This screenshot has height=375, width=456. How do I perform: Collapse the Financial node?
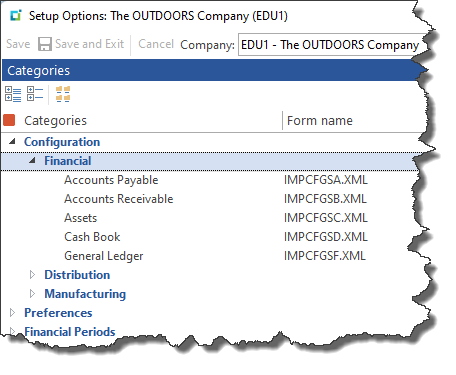pos(32,160)
